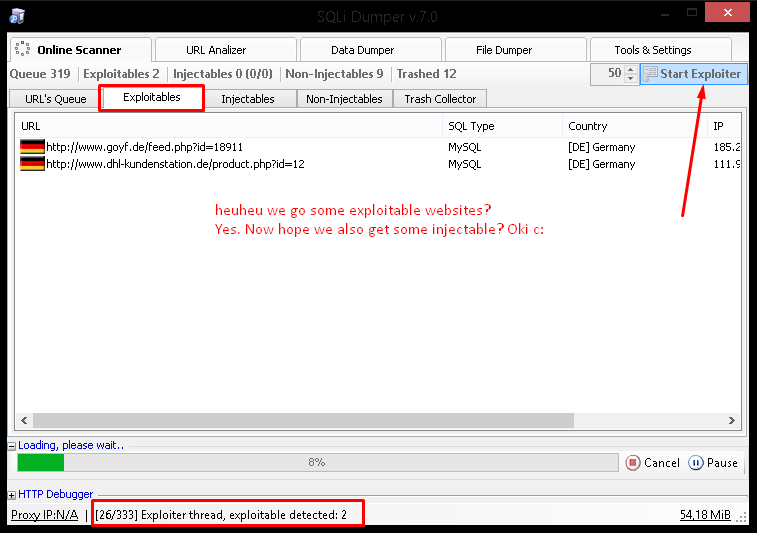Sort by the Country column header
The height and width of the screenshot is (533, 757).
click(635, 126)
